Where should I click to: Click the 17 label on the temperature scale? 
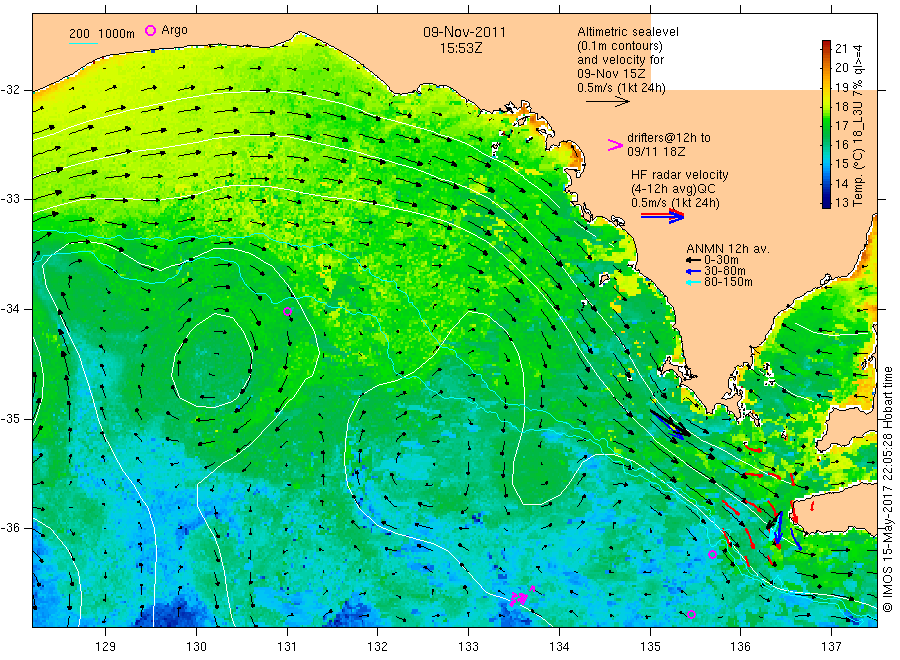coord(841,125)
